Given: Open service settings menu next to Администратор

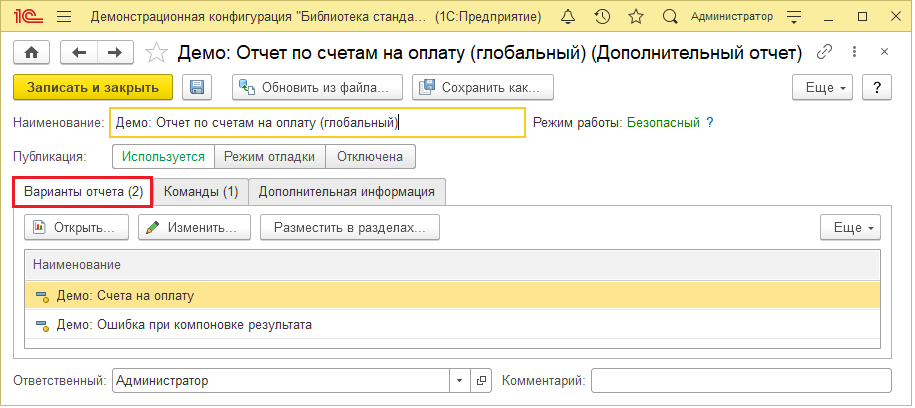Looking at the screenshot, I should coord(794,17).
